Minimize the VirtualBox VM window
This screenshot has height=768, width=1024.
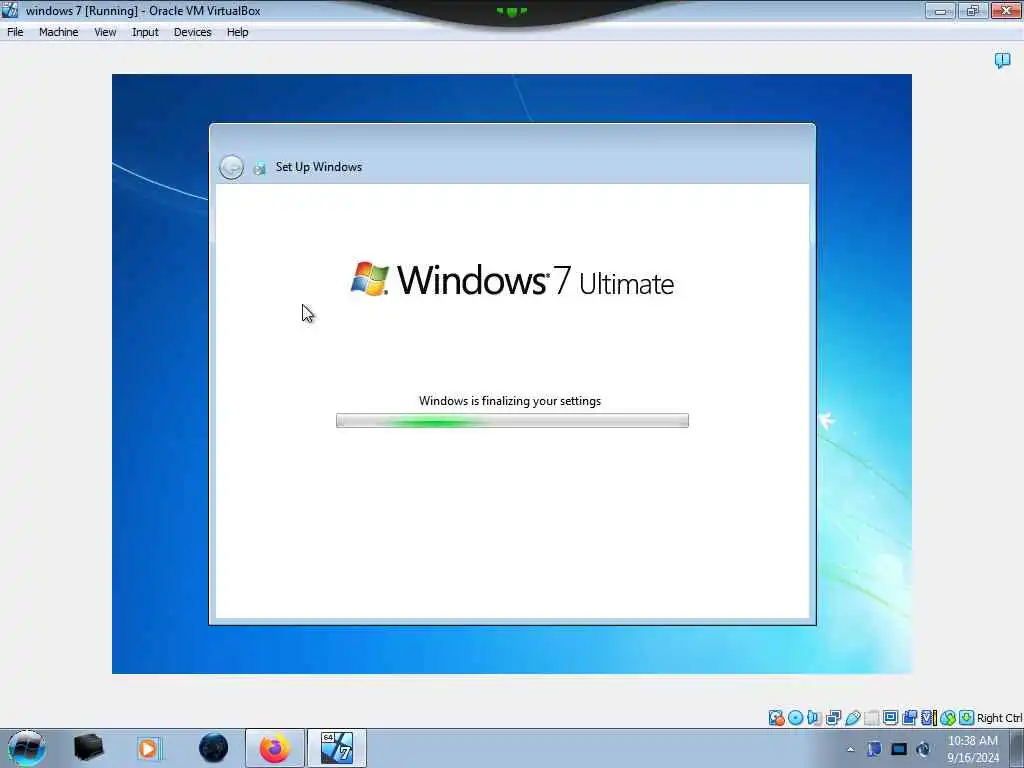tap(940, 10)
